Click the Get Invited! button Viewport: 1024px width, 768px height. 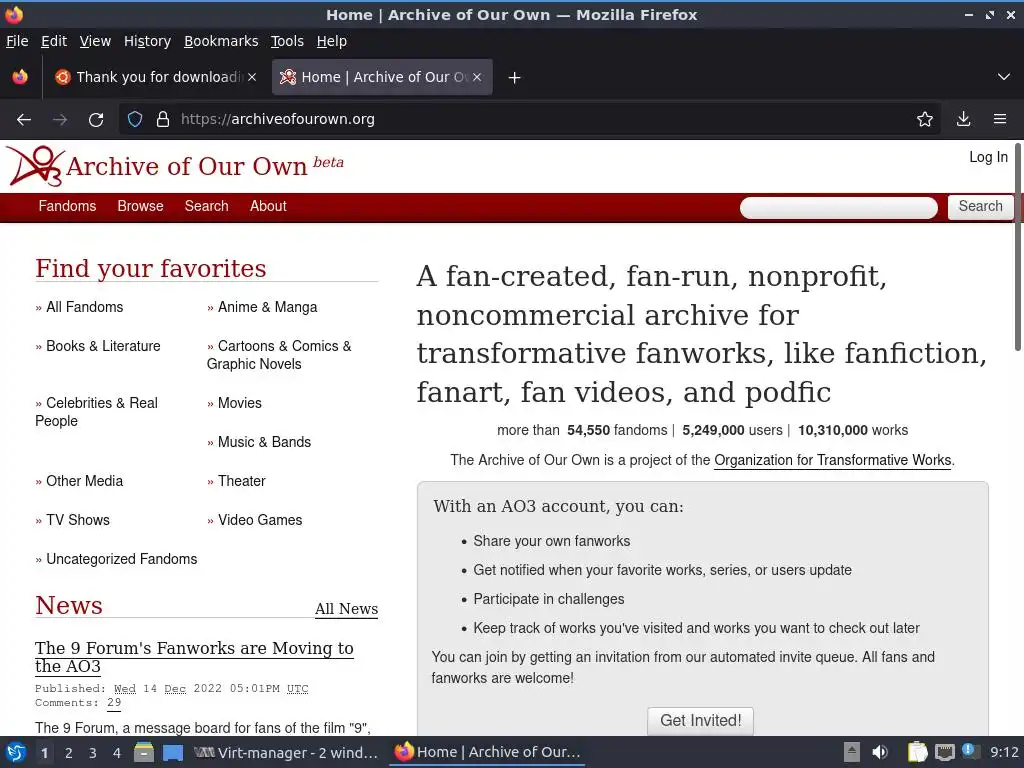pyautogui.click(x=701, y=721)
